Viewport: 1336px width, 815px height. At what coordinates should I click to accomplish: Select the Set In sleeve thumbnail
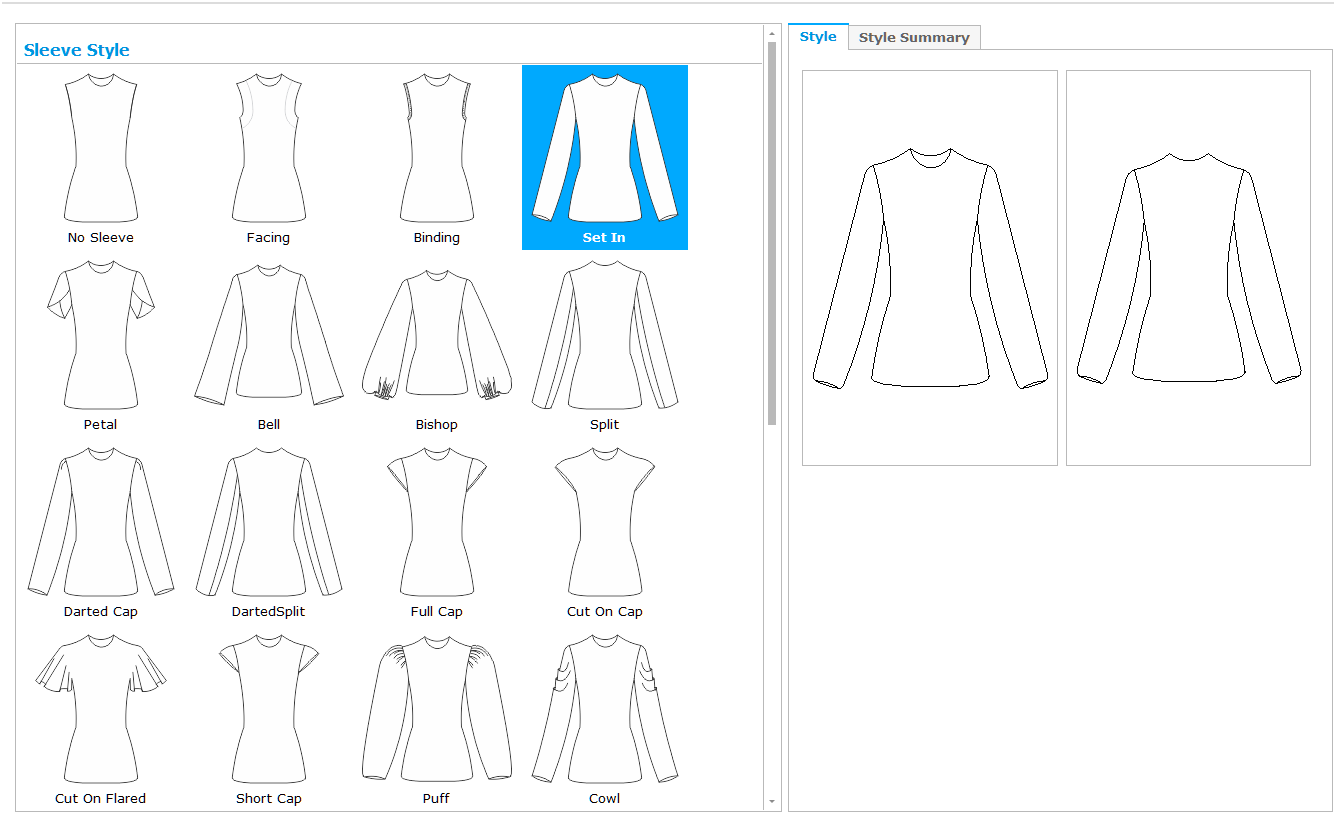(x=605, y=157)
